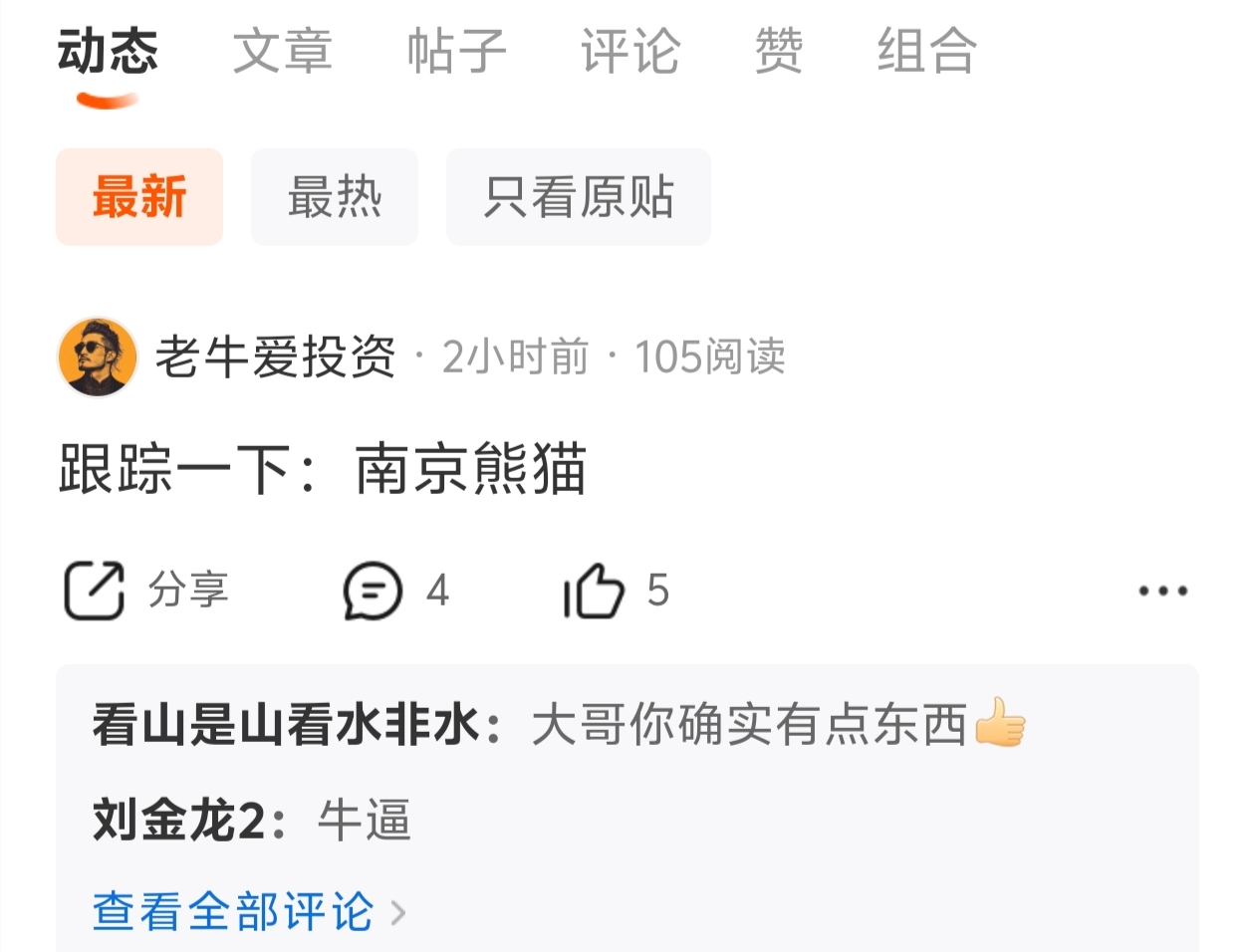Image resolution: width=1255 pixels, height=952 pixels.
Task: Switch to the 文章 tab
Action: [x=283, y=51]
